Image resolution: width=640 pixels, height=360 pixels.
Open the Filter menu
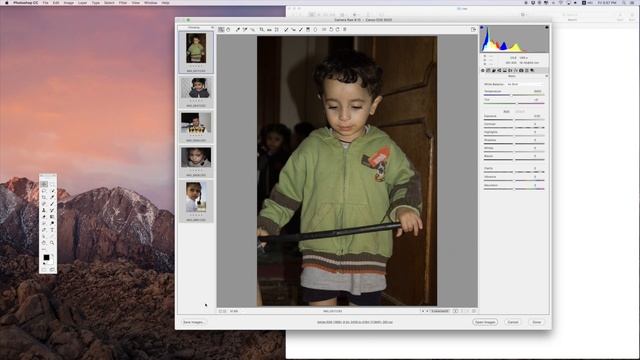123,2
